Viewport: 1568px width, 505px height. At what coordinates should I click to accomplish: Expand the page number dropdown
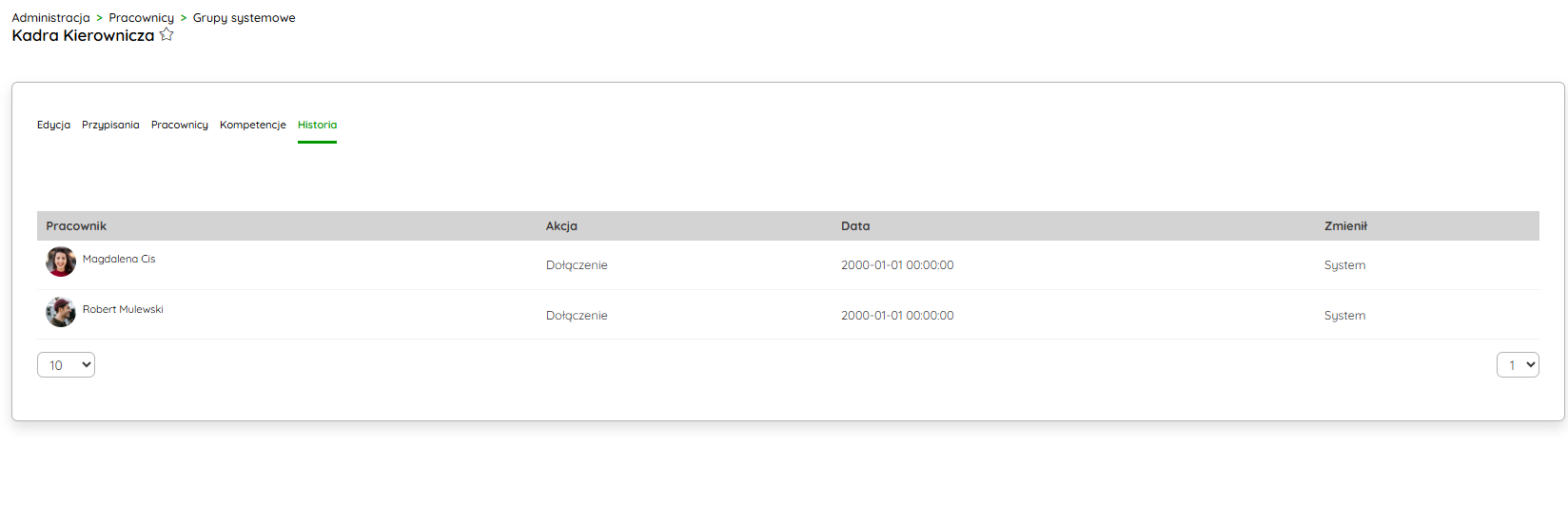point(1518,365)
